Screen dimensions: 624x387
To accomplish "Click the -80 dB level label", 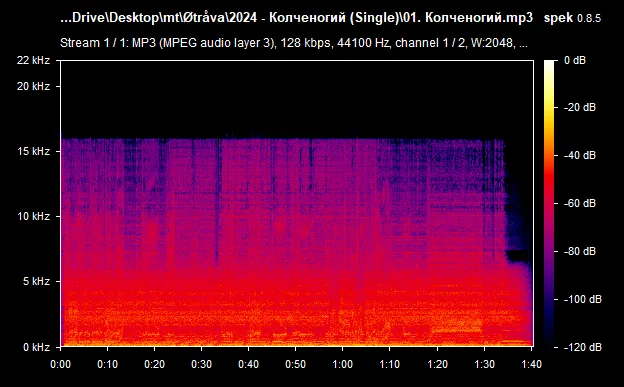I will 580,251.
